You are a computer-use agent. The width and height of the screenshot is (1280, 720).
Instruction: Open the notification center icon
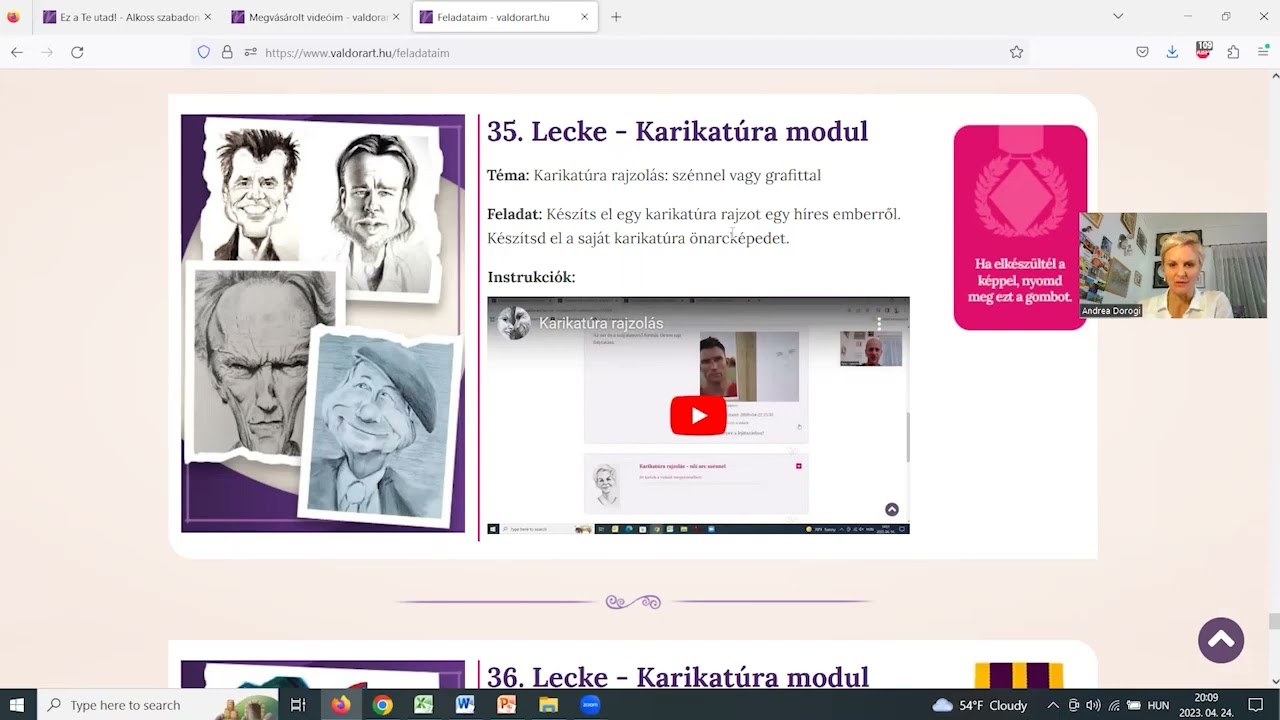pyautogui.click(x=1256, y=705)
